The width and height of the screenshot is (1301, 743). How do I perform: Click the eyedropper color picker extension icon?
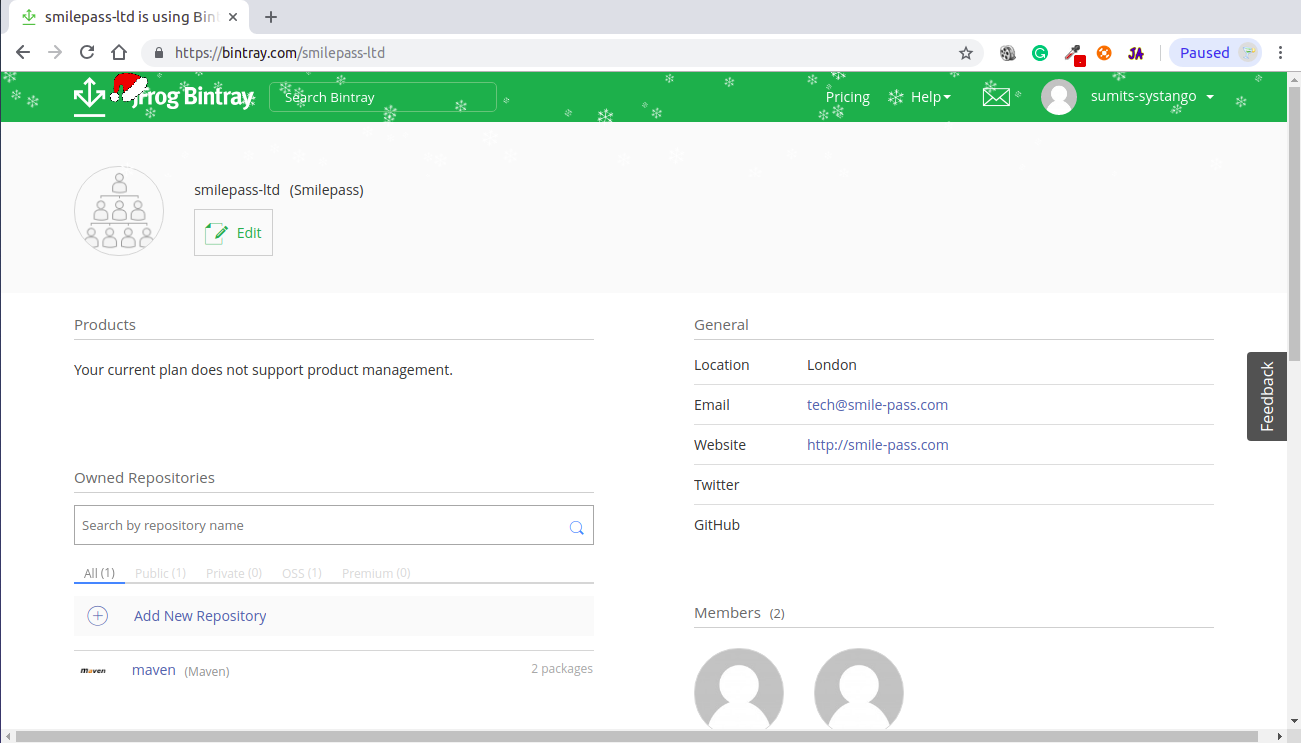point(1073,54)
